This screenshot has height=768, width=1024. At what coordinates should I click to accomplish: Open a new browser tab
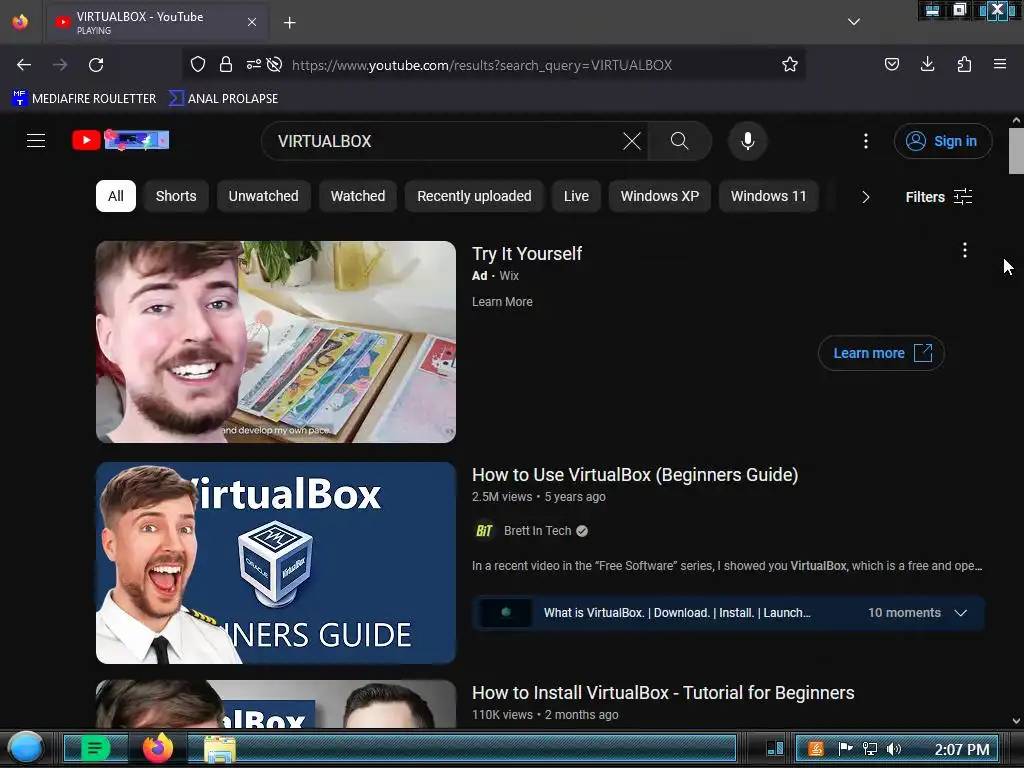click(290, 23)
